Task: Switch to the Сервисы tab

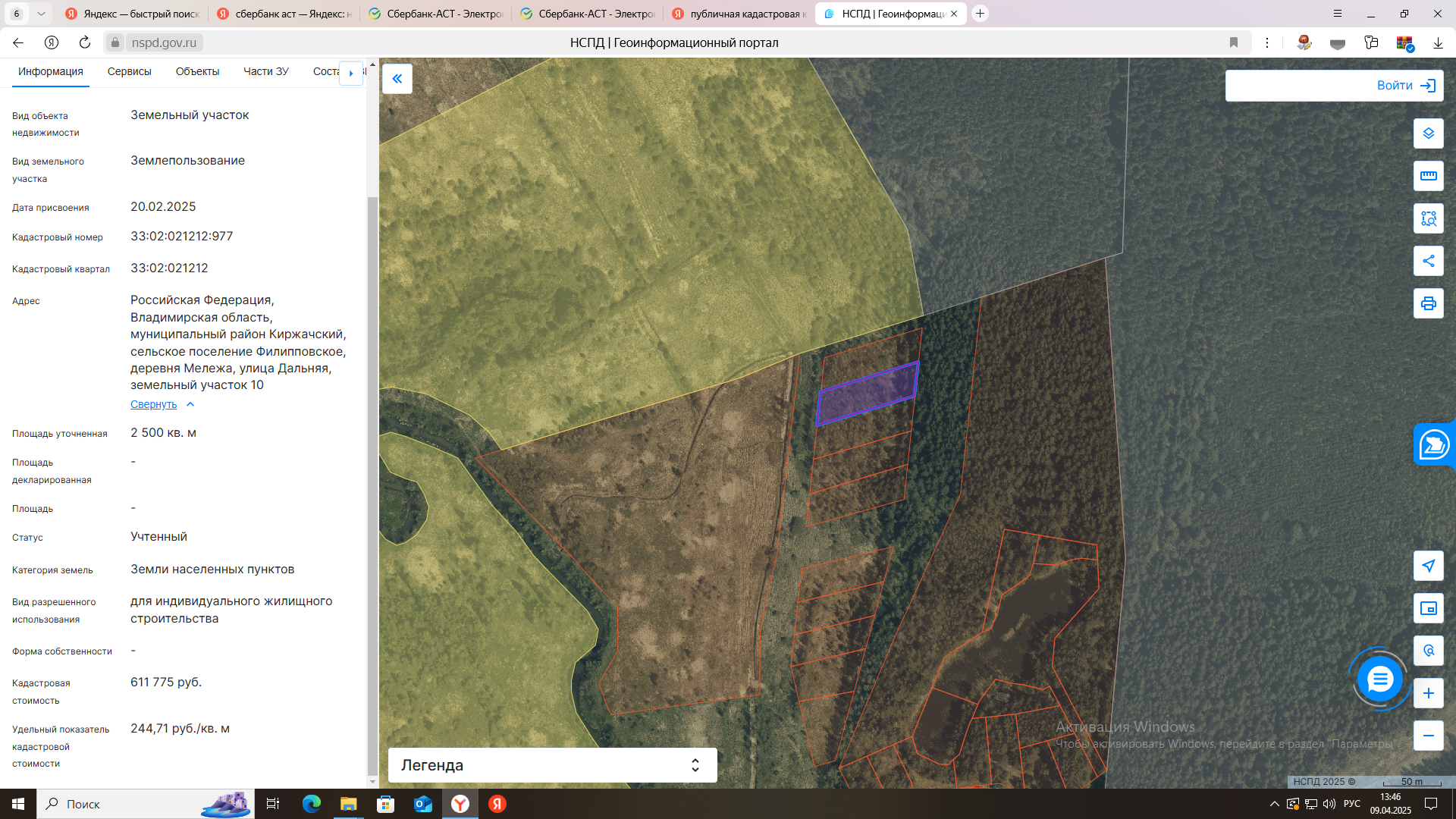Action: tap(129, 71)
